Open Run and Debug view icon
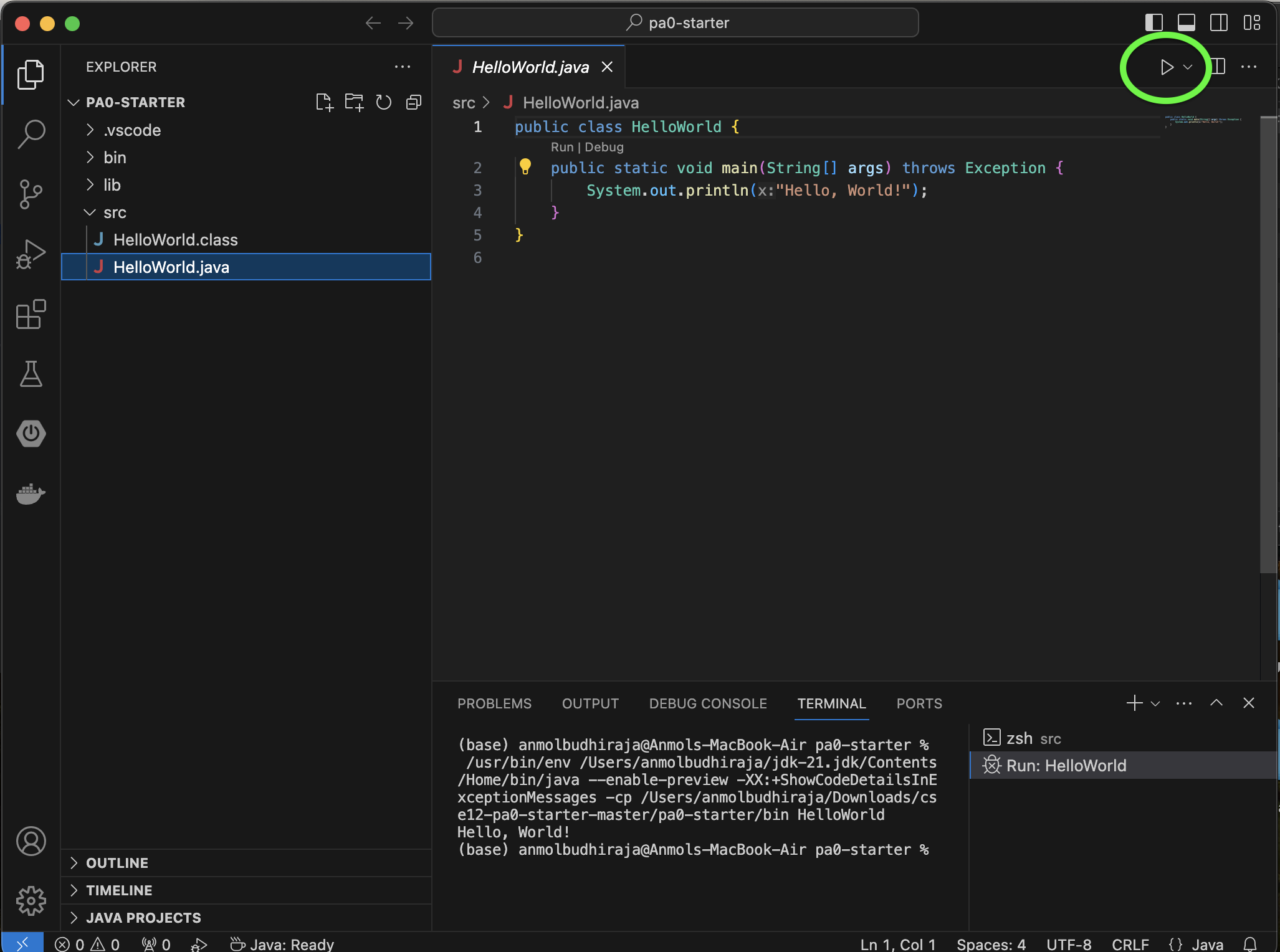This screenshot has height=952, width=1280. point(31,254)
